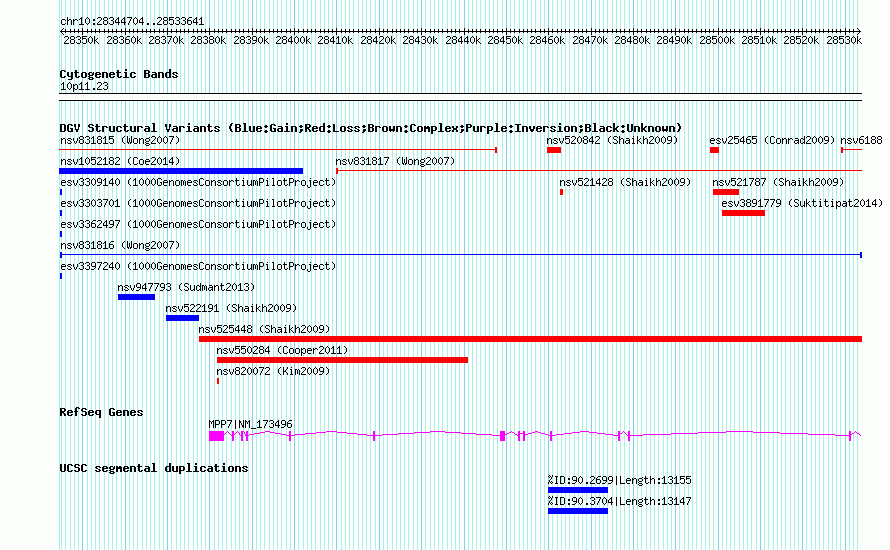This screenshot has height=550, width=890.
Task: Click the nsv831815 (Wong2007) variant label
Action: tap(120, 140)
